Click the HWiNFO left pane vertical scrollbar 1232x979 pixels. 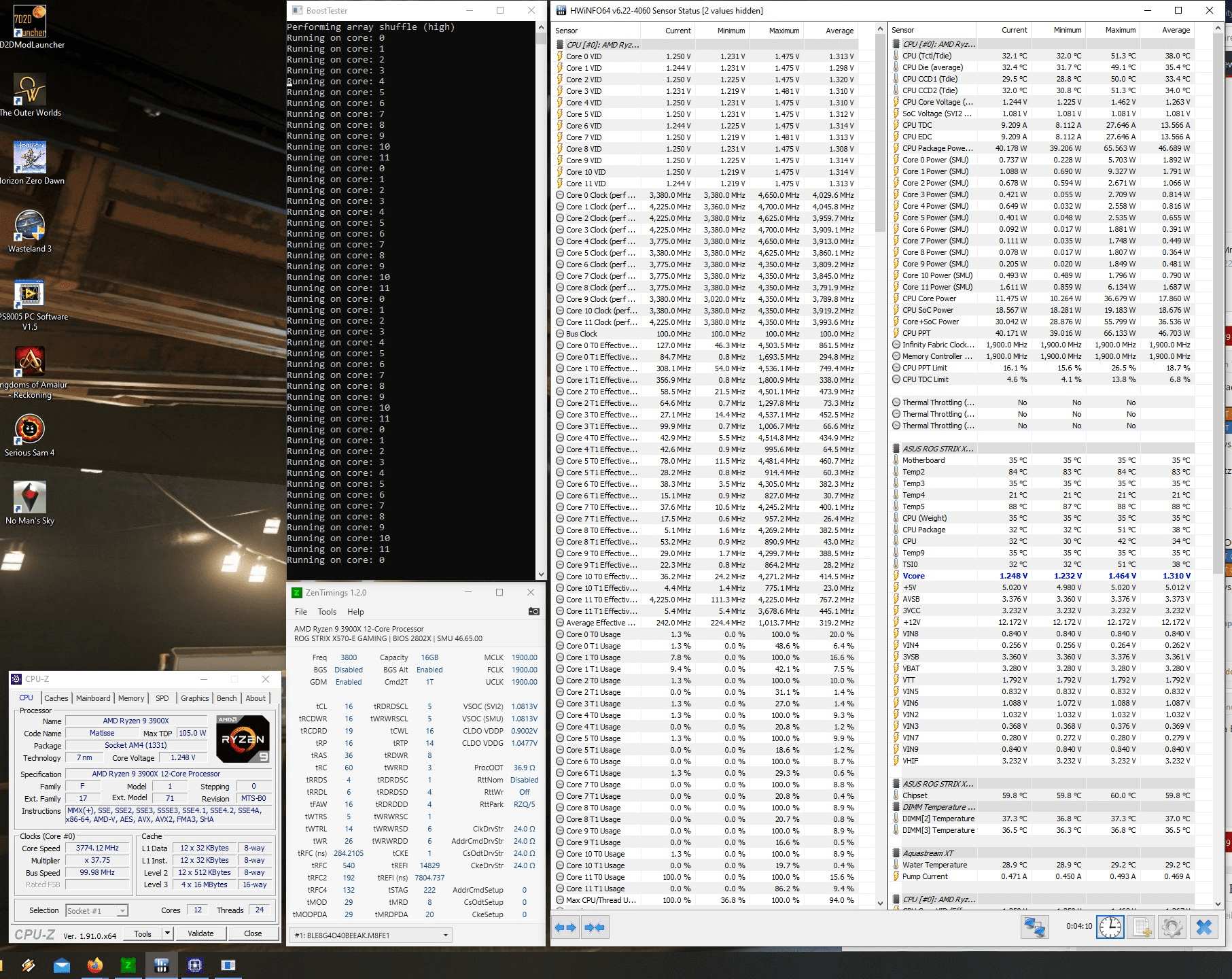click(880, 466)
